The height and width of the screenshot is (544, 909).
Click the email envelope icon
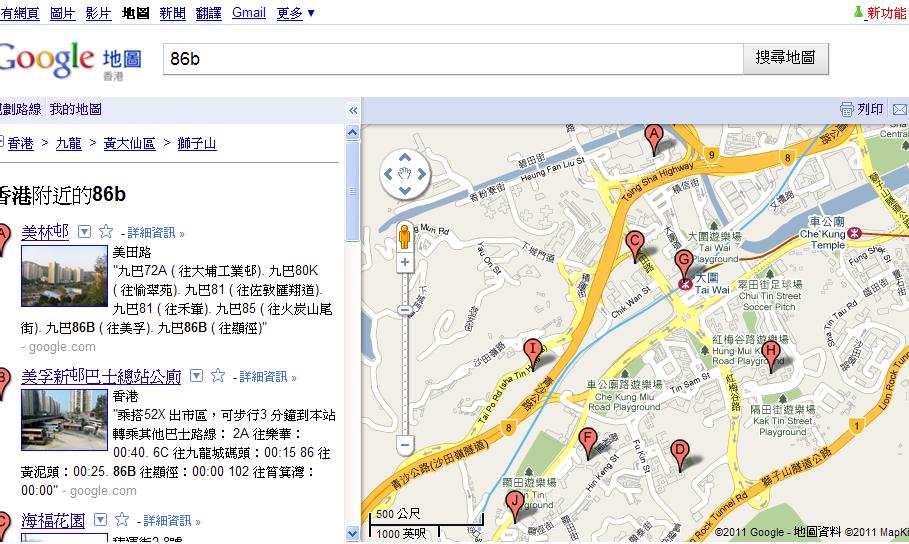pos(900,110)
